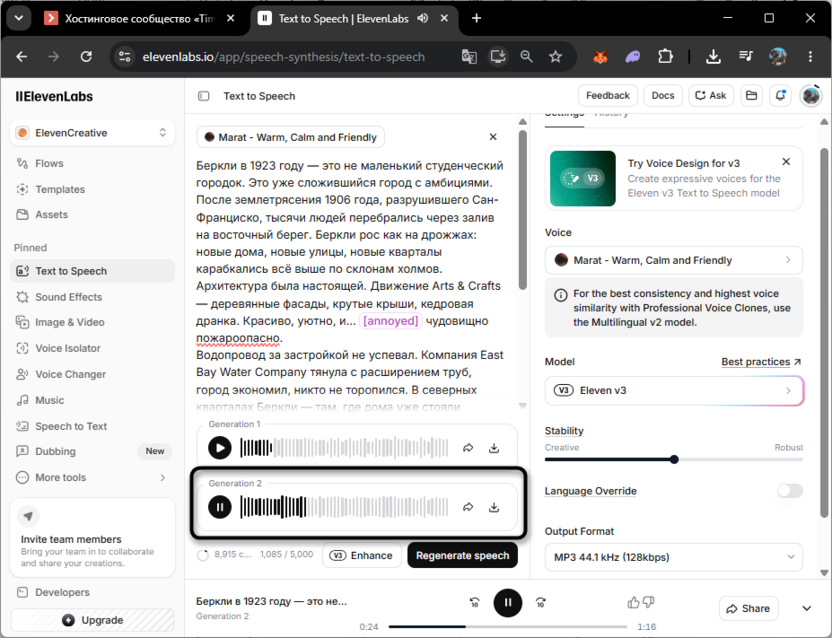Screen dimensions: 832x638
Task: Open user profile avatar in app header
Action: pos(811,96)
